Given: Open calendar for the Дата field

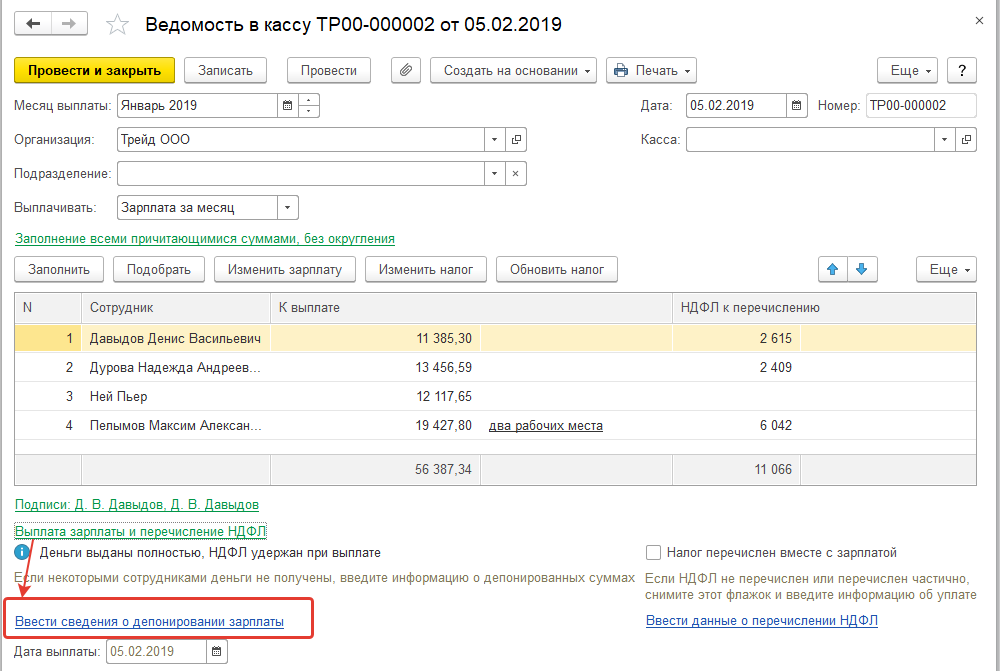Looking at the screenshot, I should tap(797, 105).
